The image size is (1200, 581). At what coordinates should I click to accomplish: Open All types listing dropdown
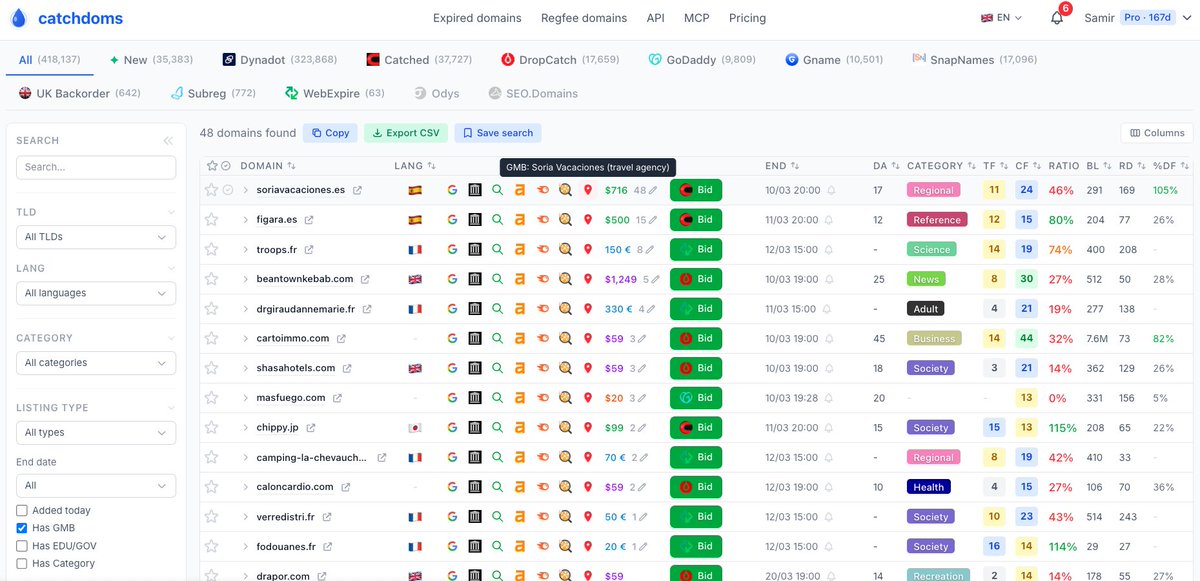pyautogui.click(x=96, y=433)
